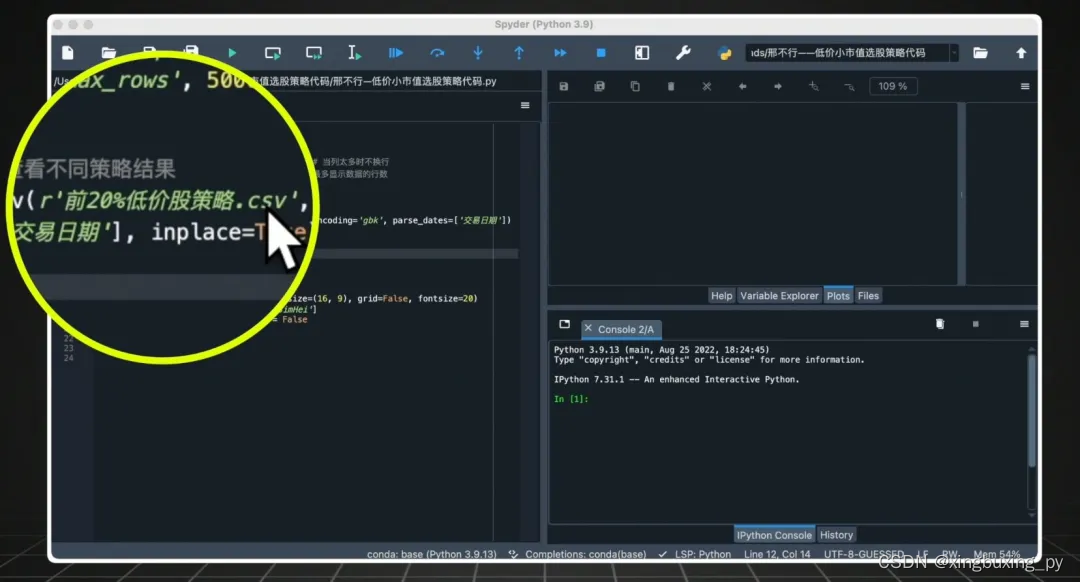Click the In [1]: console prompt

tap(571, 399)
